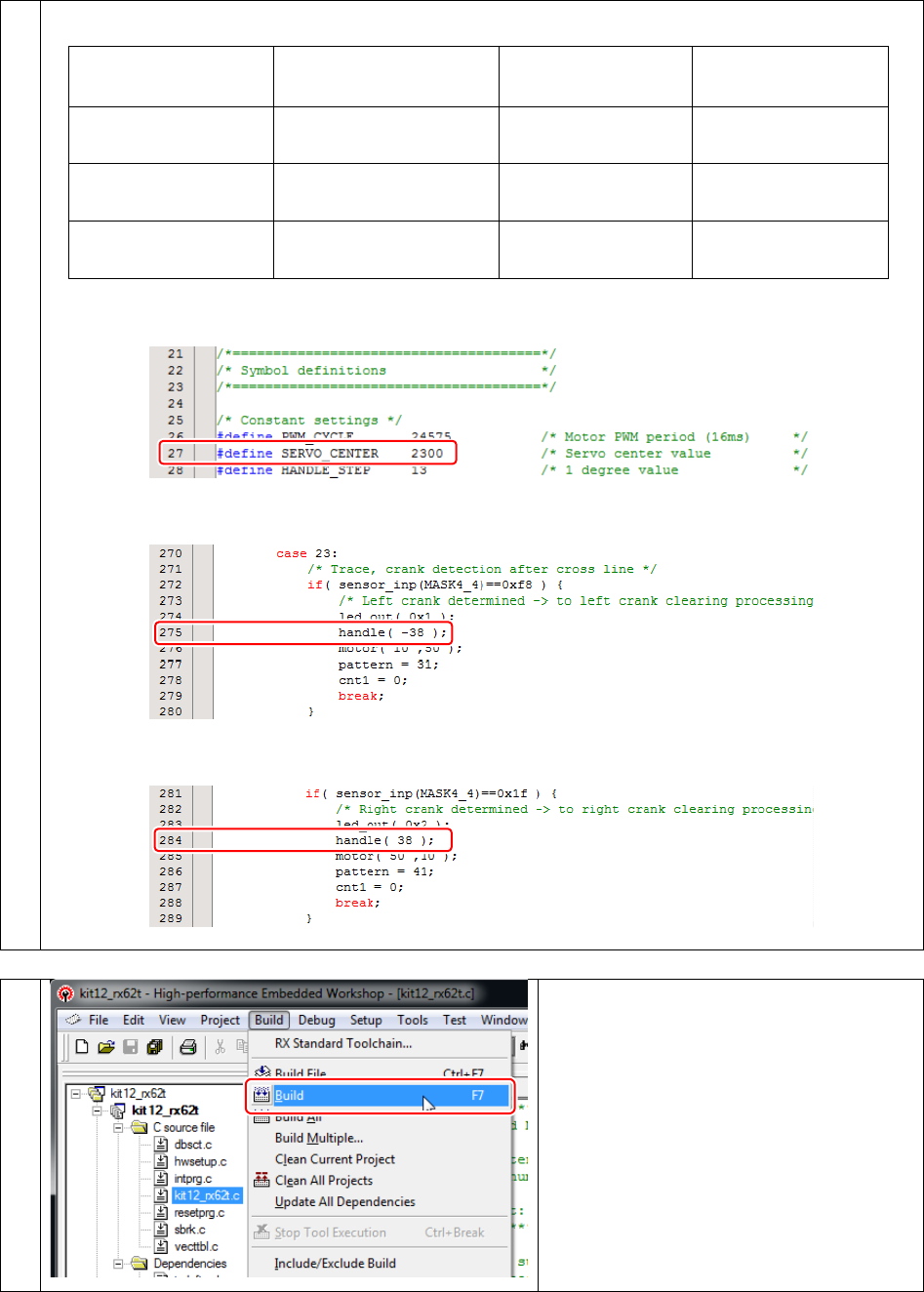Viewport: 924px width, 1292px height.
Task: Click '#define HANDLE_STEP 13' code line
Action: pos(322,470)
